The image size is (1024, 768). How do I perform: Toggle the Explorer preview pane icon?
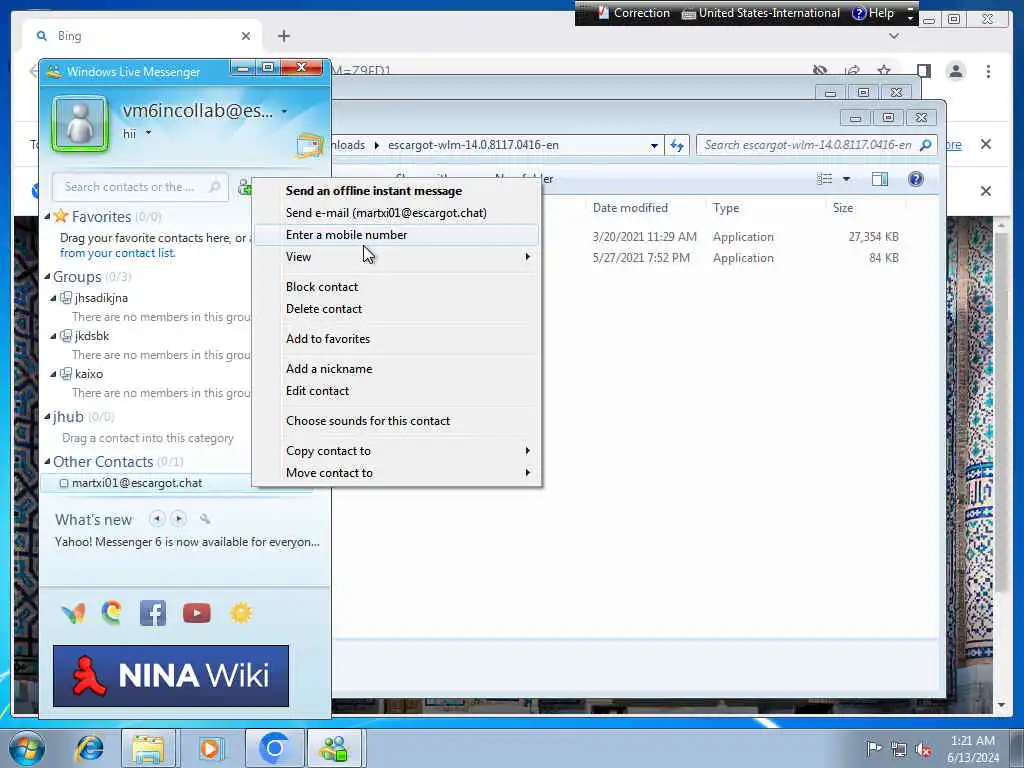880,179
